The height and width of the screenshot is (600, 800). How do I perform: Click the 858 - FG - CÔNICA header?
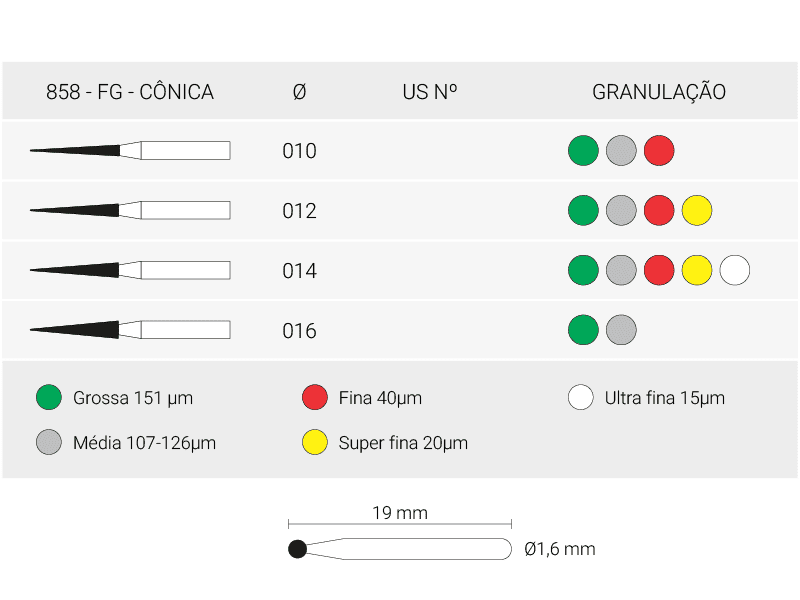[130, 92]
